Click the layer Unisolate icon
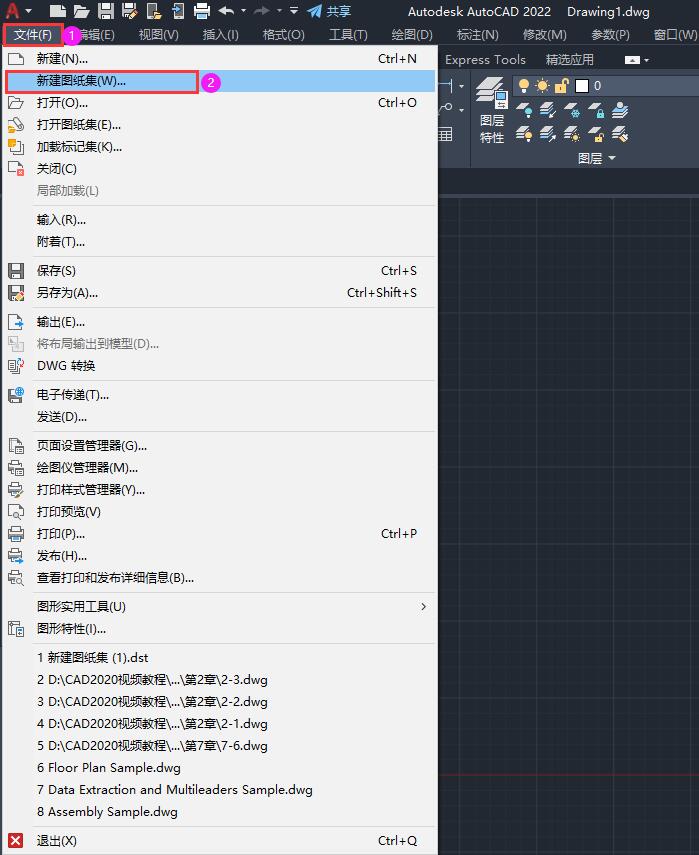This screenshot has height=855, width=699. coord(548,134)
